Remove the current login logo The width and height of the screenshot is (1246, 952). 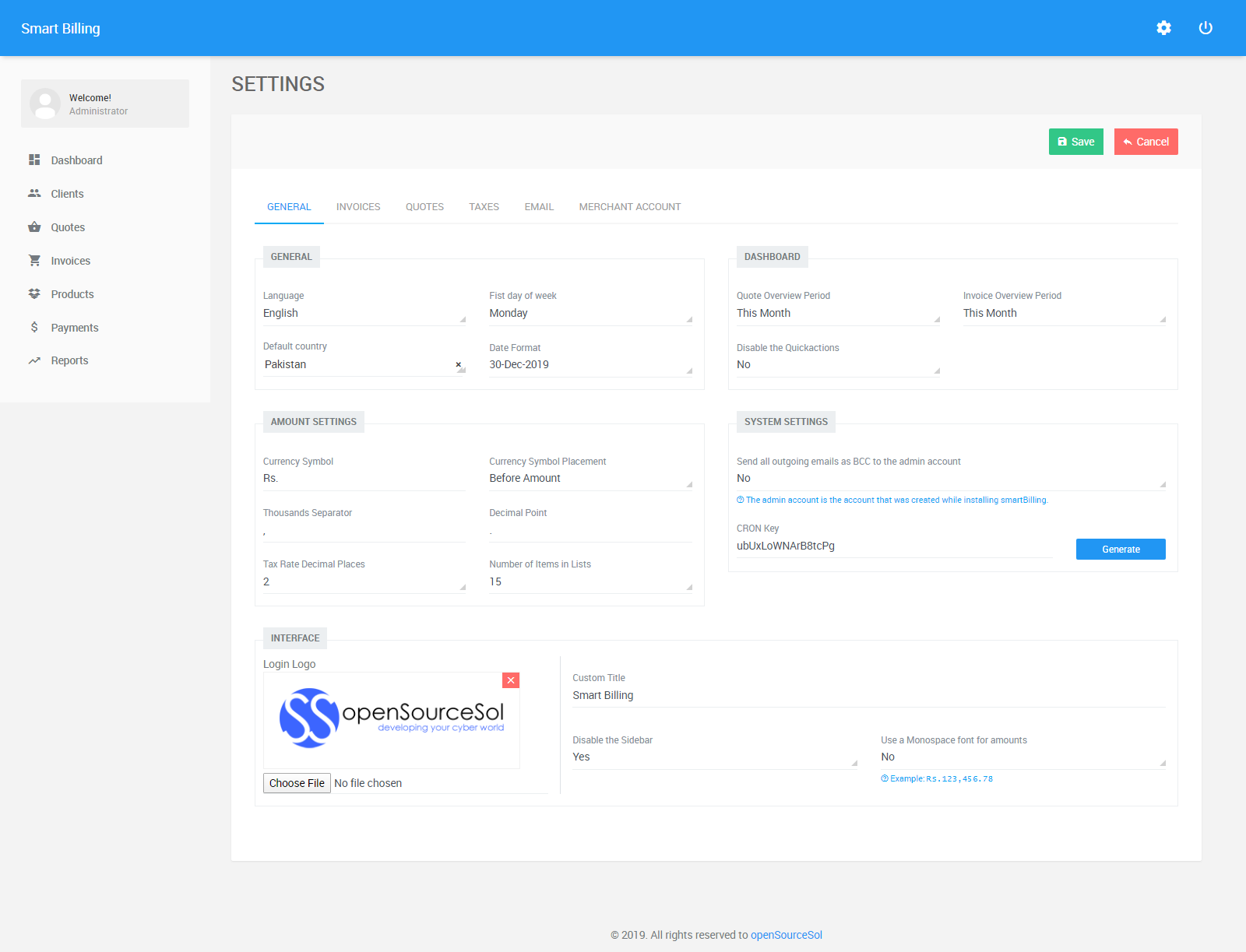[511, 680]
